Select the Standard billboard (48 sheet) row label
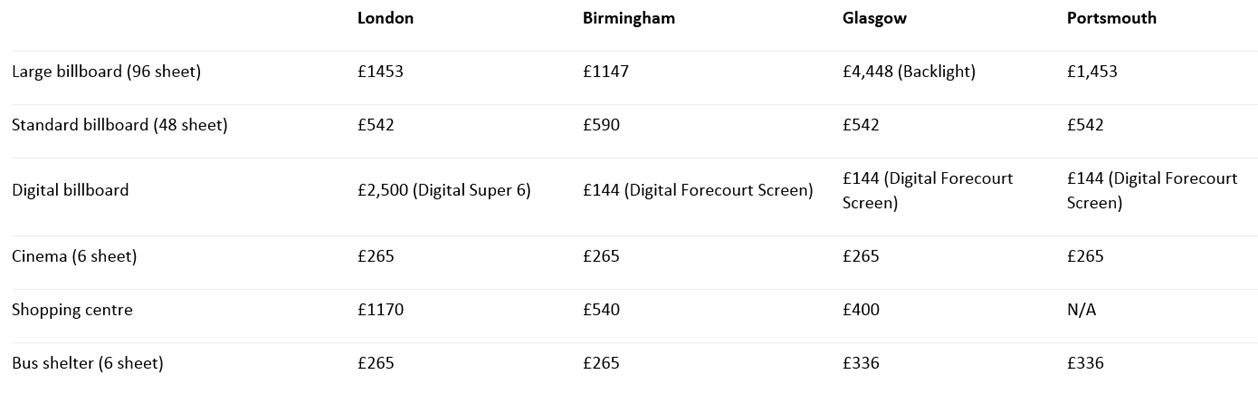The width and height of the screenshot is (1258, 394). point(119,125)
